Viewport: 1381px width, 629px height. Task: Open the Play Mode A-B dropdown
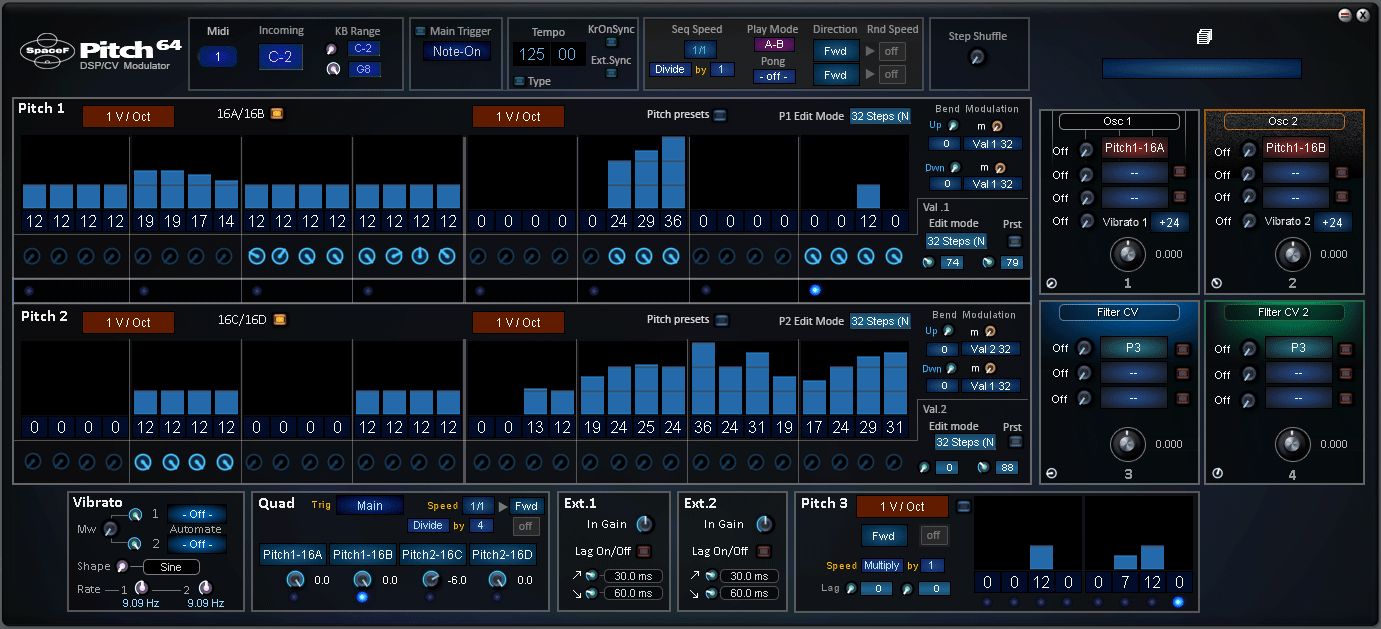tap(774, 45)
